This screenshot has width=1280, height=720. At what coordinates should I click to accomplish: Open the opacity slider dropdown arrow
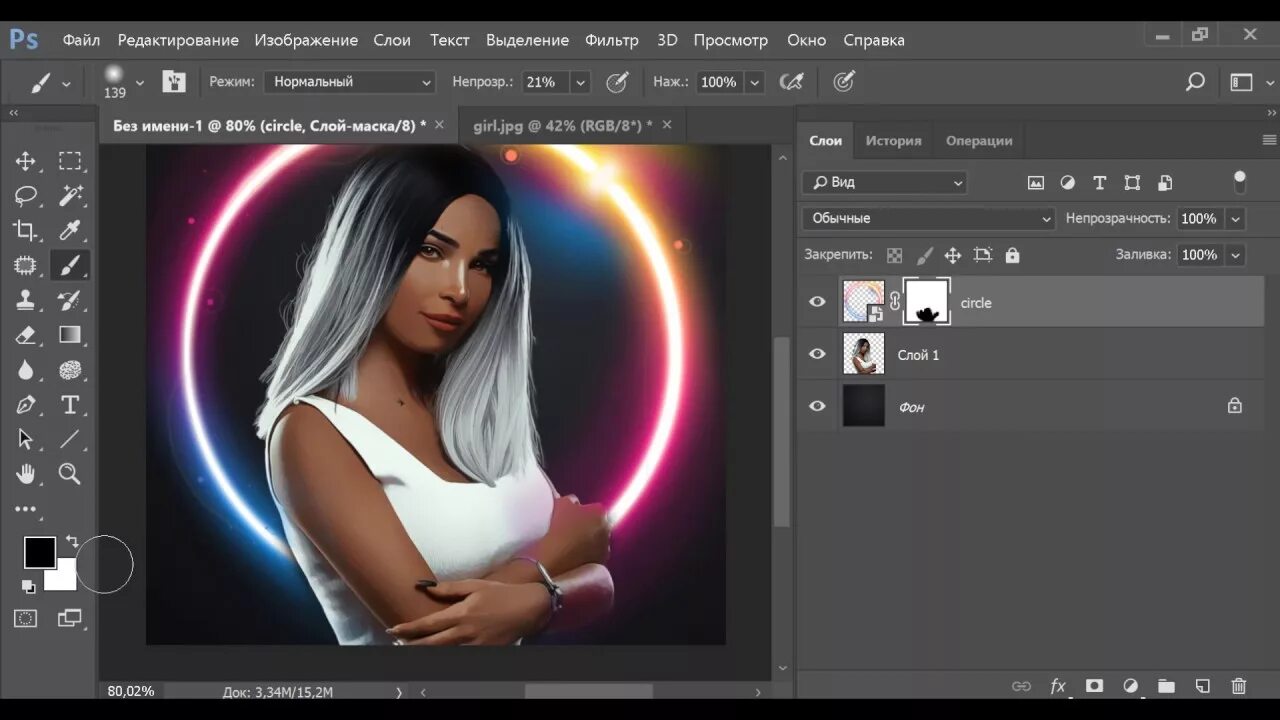pyautogui.click(x=580, y=82)
